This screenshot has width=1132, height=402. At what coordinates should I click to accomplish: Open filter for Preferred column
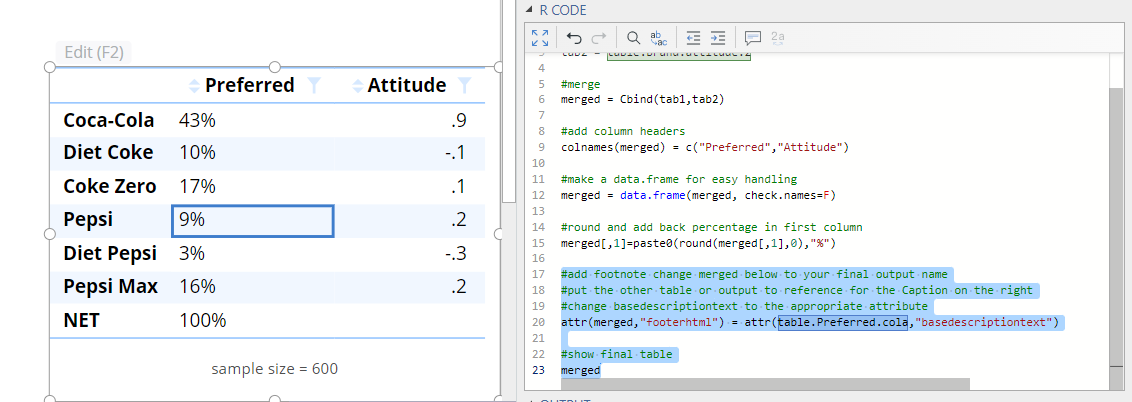pos(315,86)
